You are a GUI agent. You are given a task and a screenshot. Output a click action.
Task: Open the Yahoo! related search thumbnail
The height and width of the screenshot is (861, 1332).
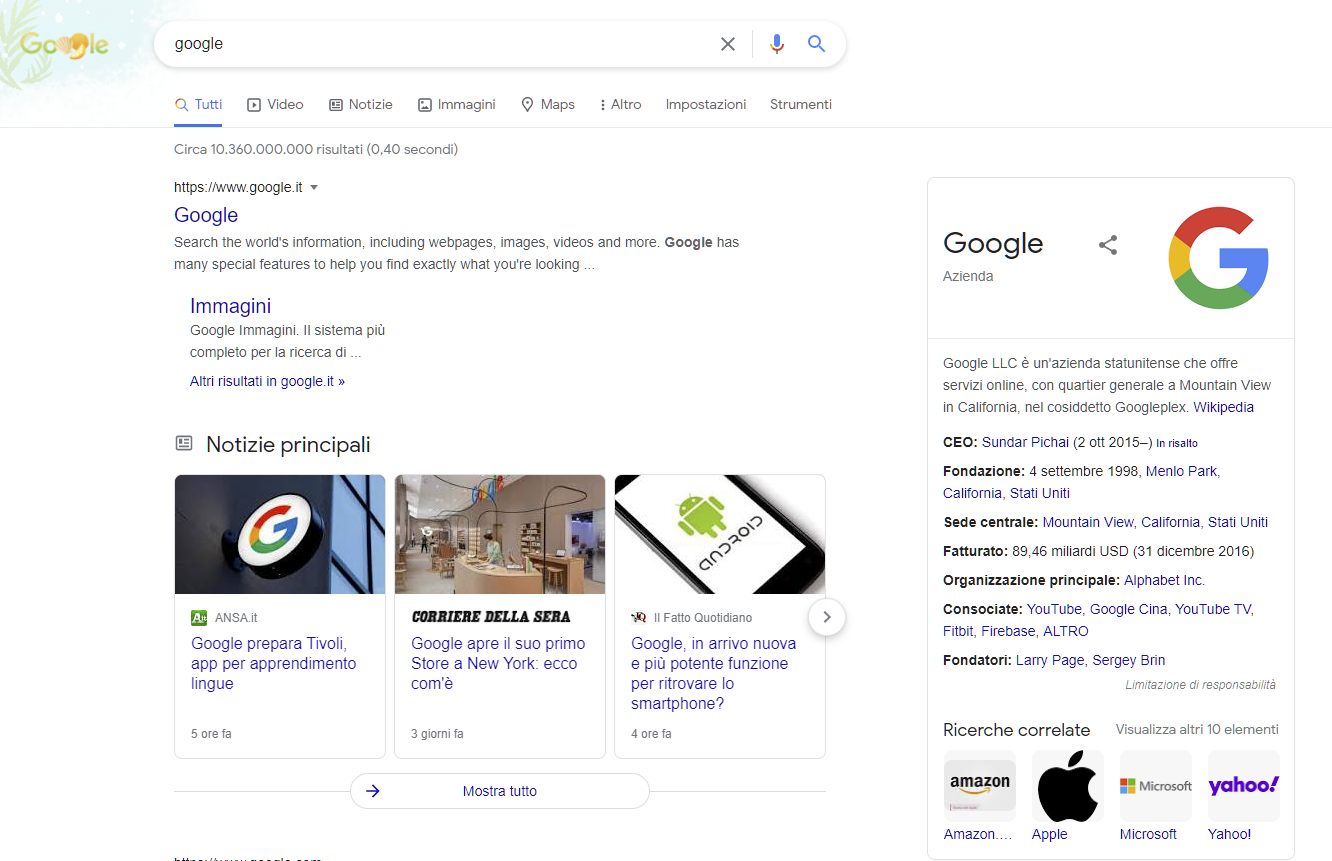(1244, 786)
